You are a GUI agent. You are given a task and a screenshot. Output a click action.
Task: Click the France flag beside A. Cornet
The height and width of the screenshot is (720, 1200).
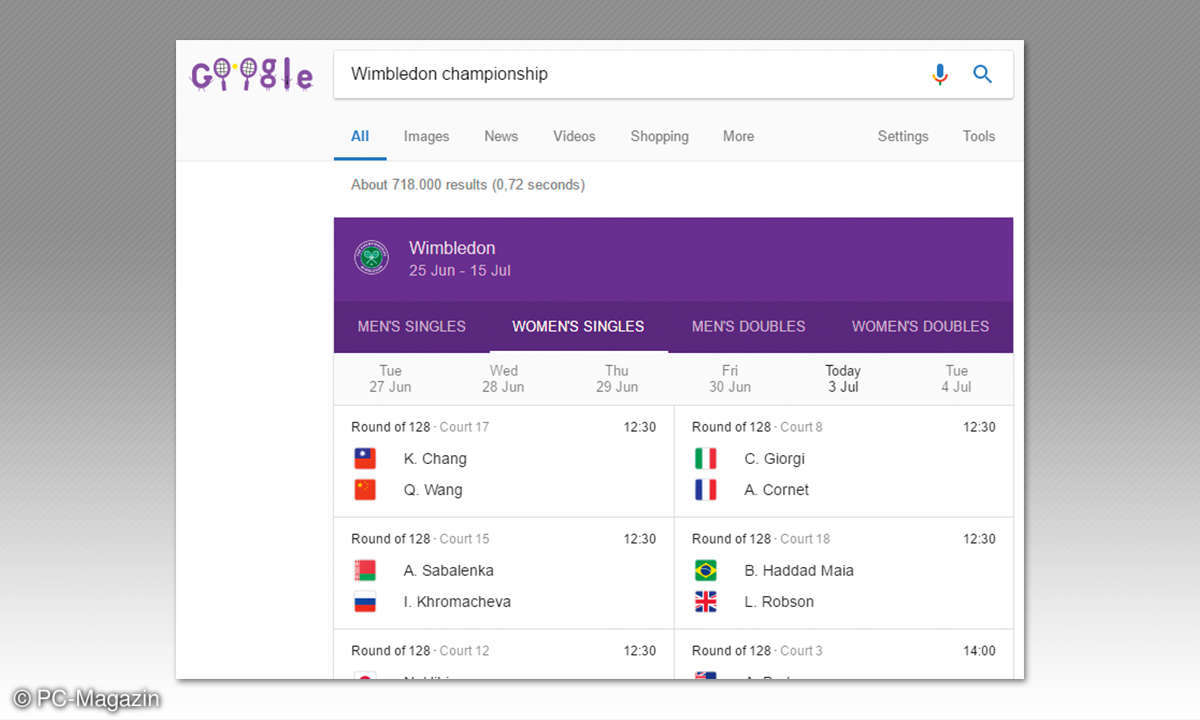(706, 490)
